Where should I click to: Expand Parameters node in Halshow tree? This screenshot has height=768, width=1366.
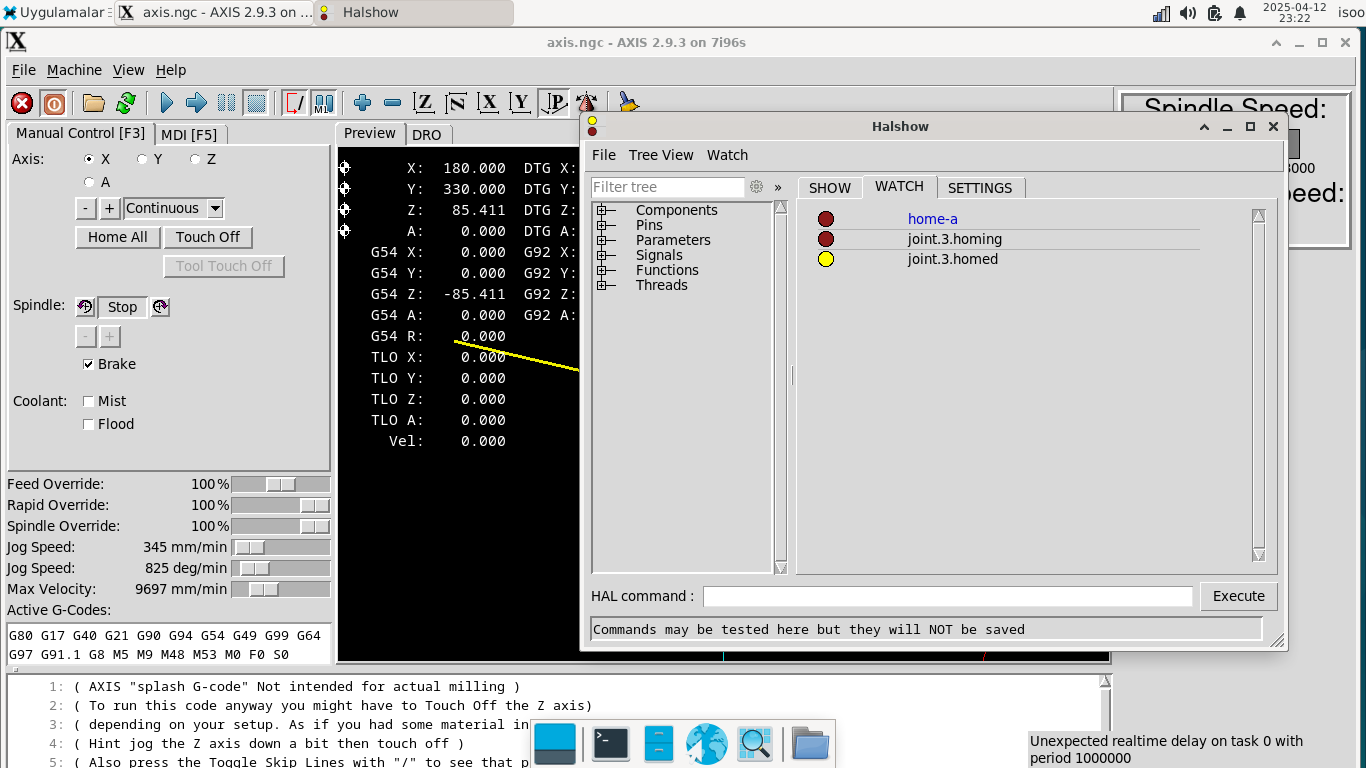click(602, 240)
